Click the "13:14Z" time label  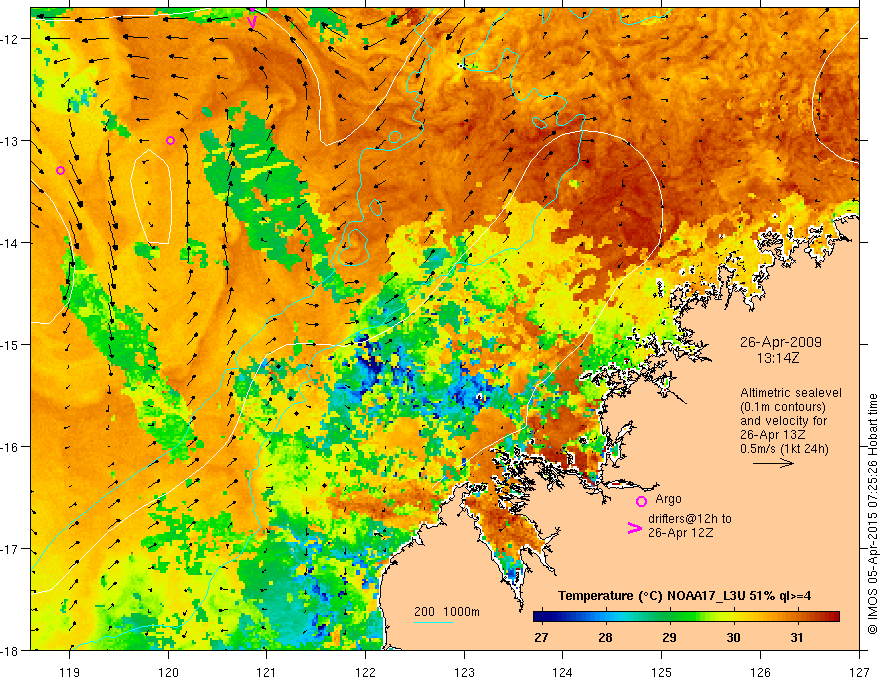tap(778, 358)
